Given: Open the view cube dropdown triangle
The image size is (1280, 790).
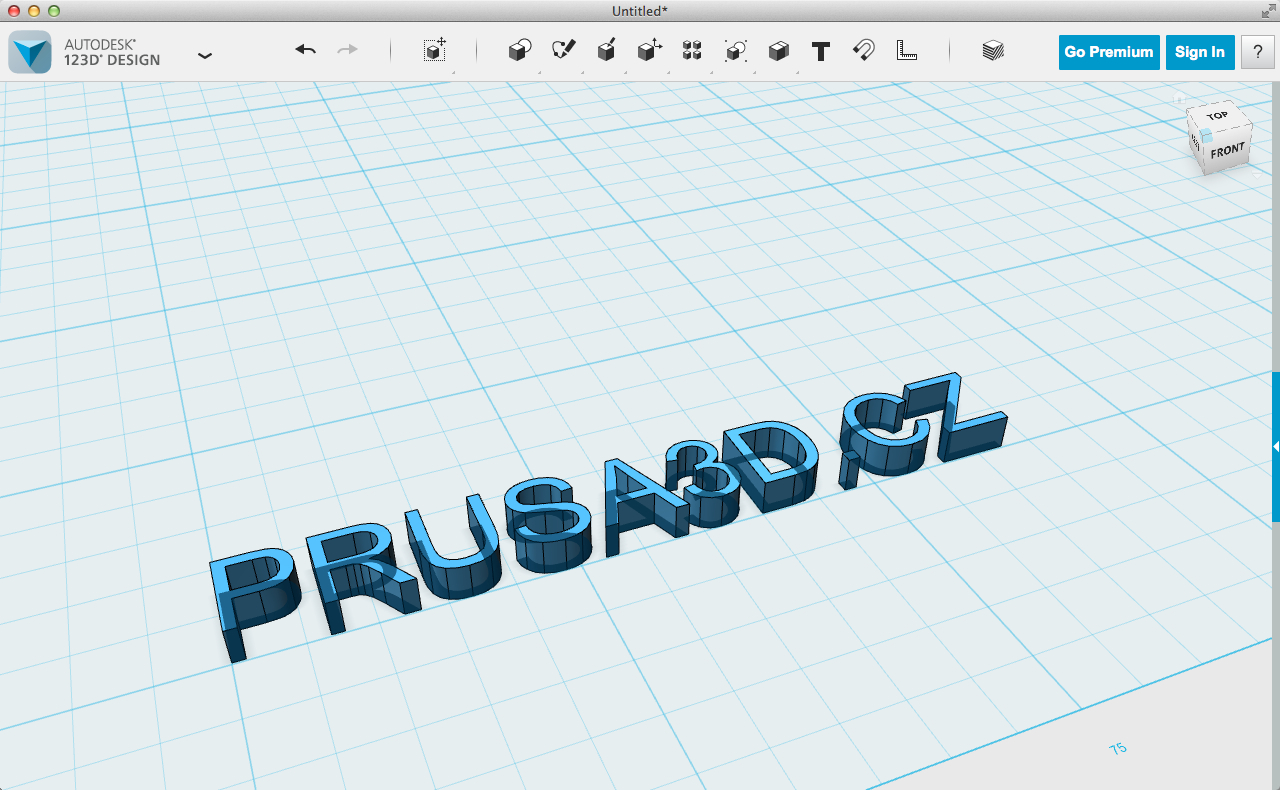Looking at the screenshot, I should [1258, 173].
